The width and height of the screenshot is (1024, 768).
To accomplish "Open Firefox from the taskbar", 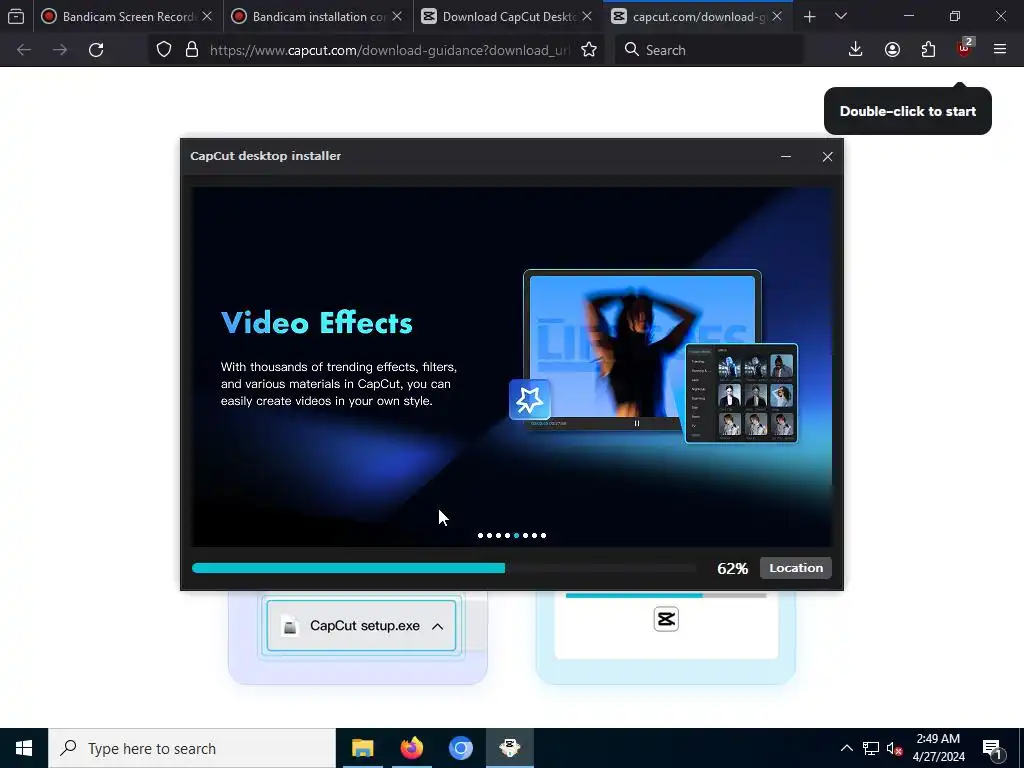I will 411,748.
